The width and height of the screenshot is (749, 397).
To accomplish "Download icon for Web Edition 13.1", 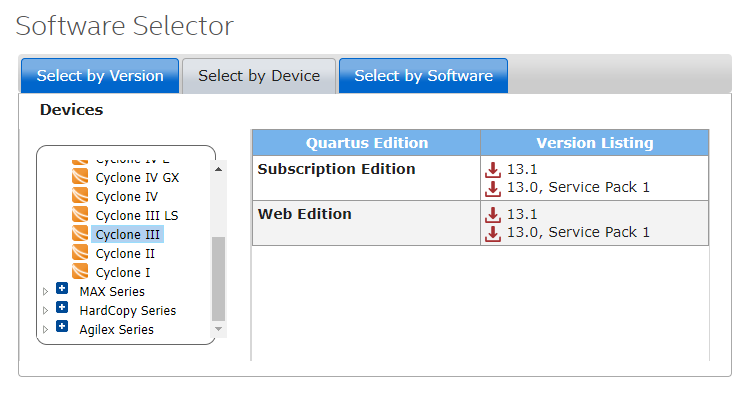I will (493, 215).
